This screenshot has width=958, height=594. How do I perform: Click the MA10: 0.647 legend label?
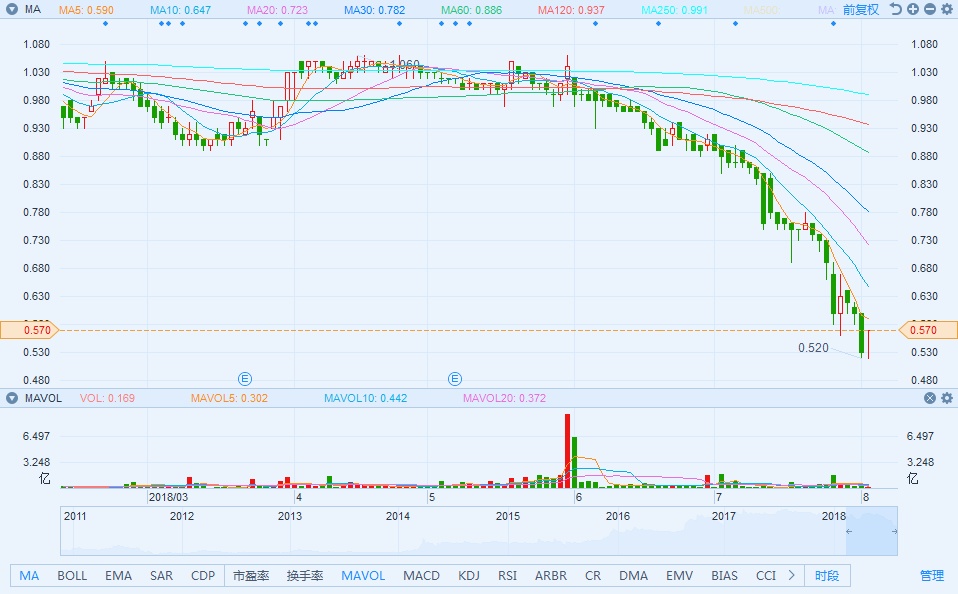pos(180,10)
